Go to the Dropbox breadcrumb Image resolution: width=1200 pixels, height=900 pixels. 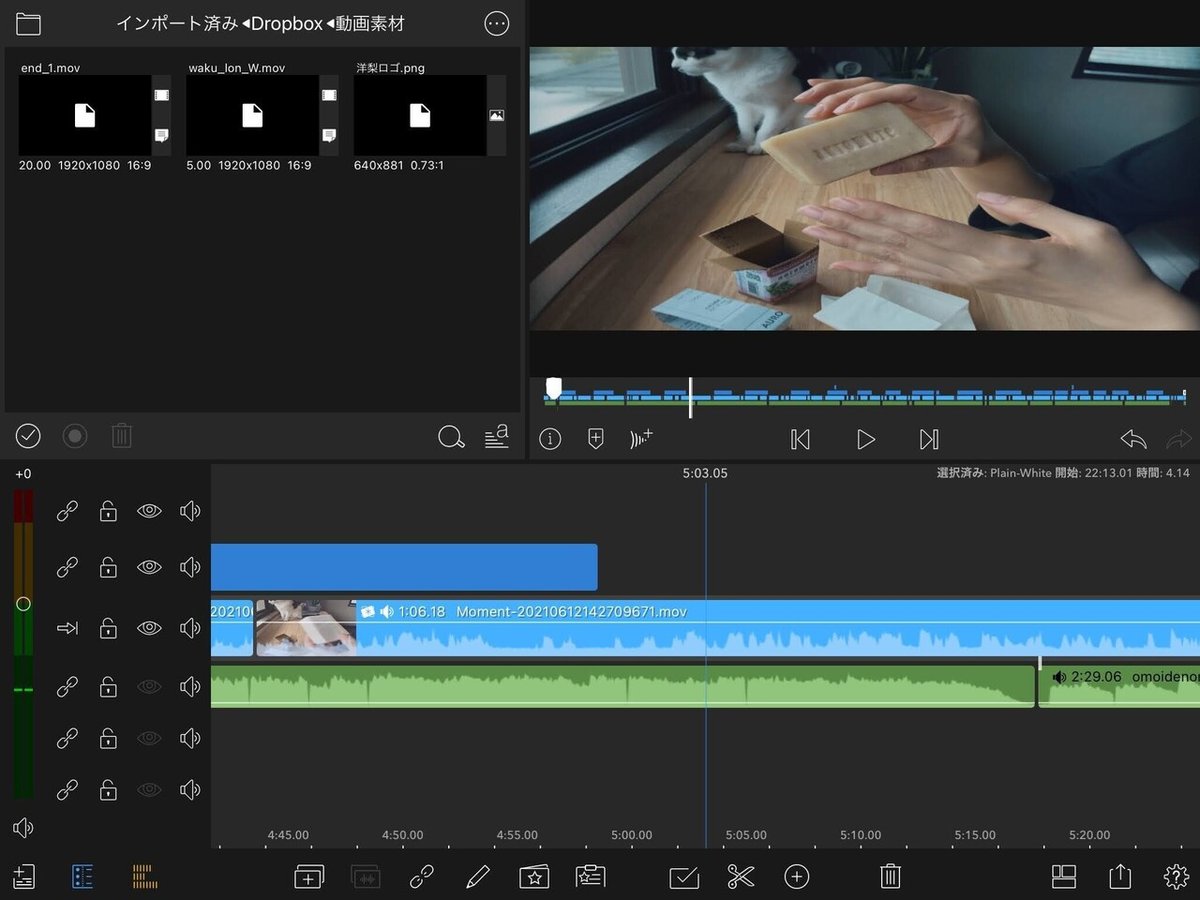[287, 24]
